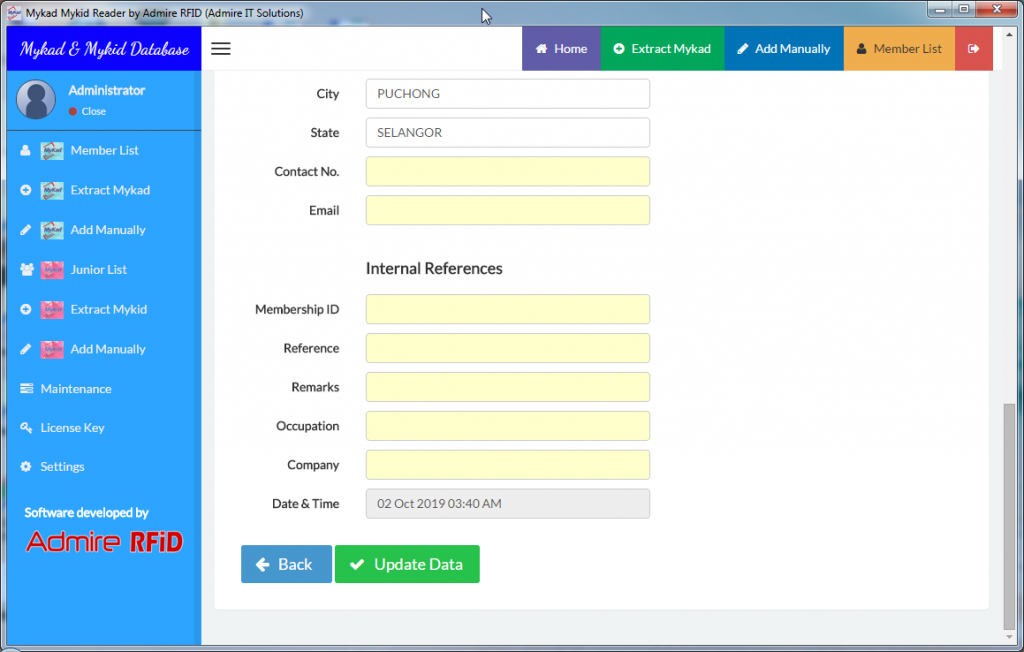Click the Admire RFID logo in sidebar
This screenshot has width=1024, height=652.
pyautogui.click(x=104, y=542)
